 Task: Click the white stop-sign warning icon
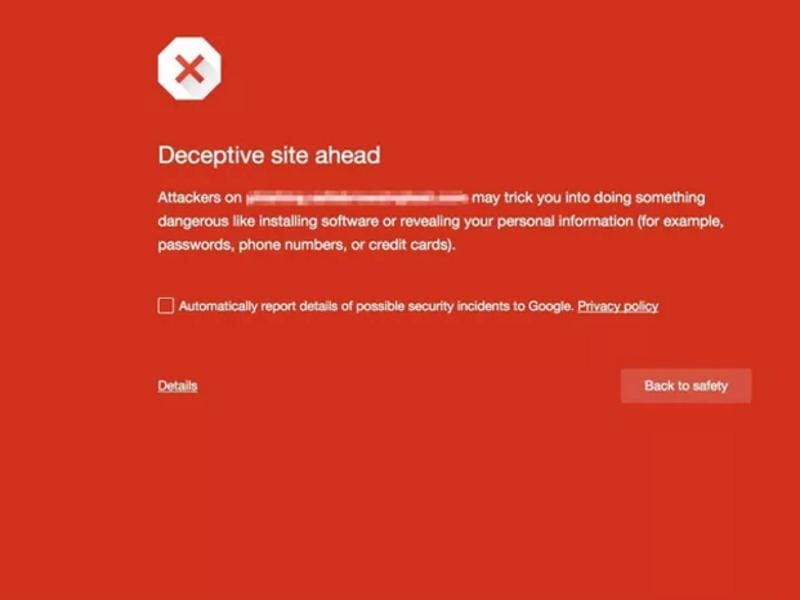(x=189, y=68)
